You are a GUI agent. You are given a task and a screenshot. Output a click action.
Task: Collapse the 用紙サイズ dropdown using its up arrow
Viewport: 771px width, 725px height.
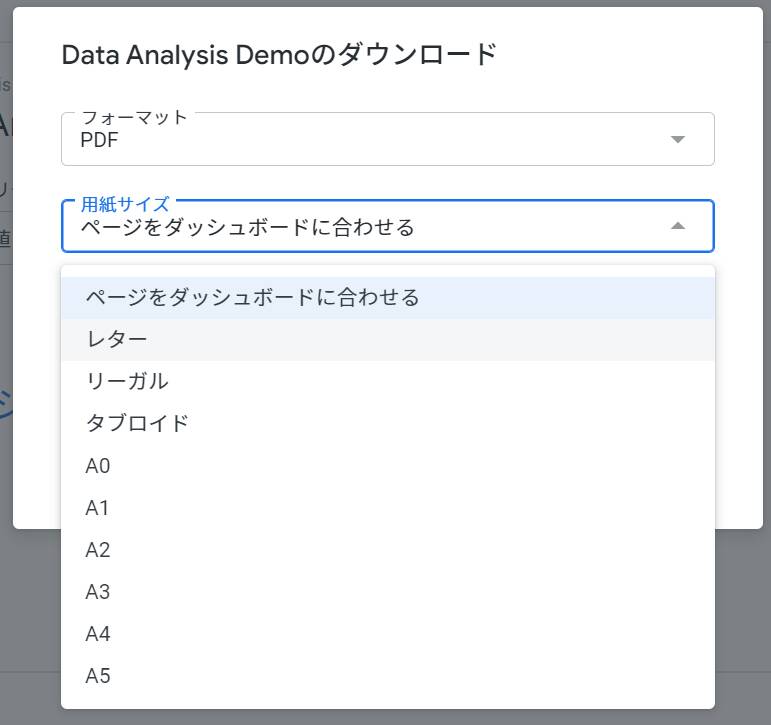pyautogui.click(x=677, y=226)
